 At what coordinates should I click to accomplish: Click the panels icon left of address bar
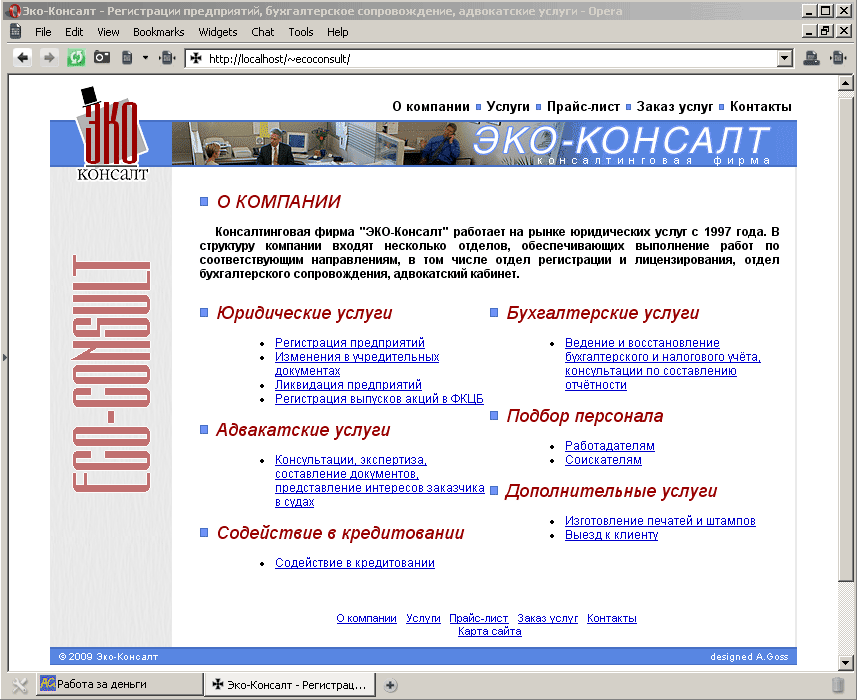pos(167,57)
